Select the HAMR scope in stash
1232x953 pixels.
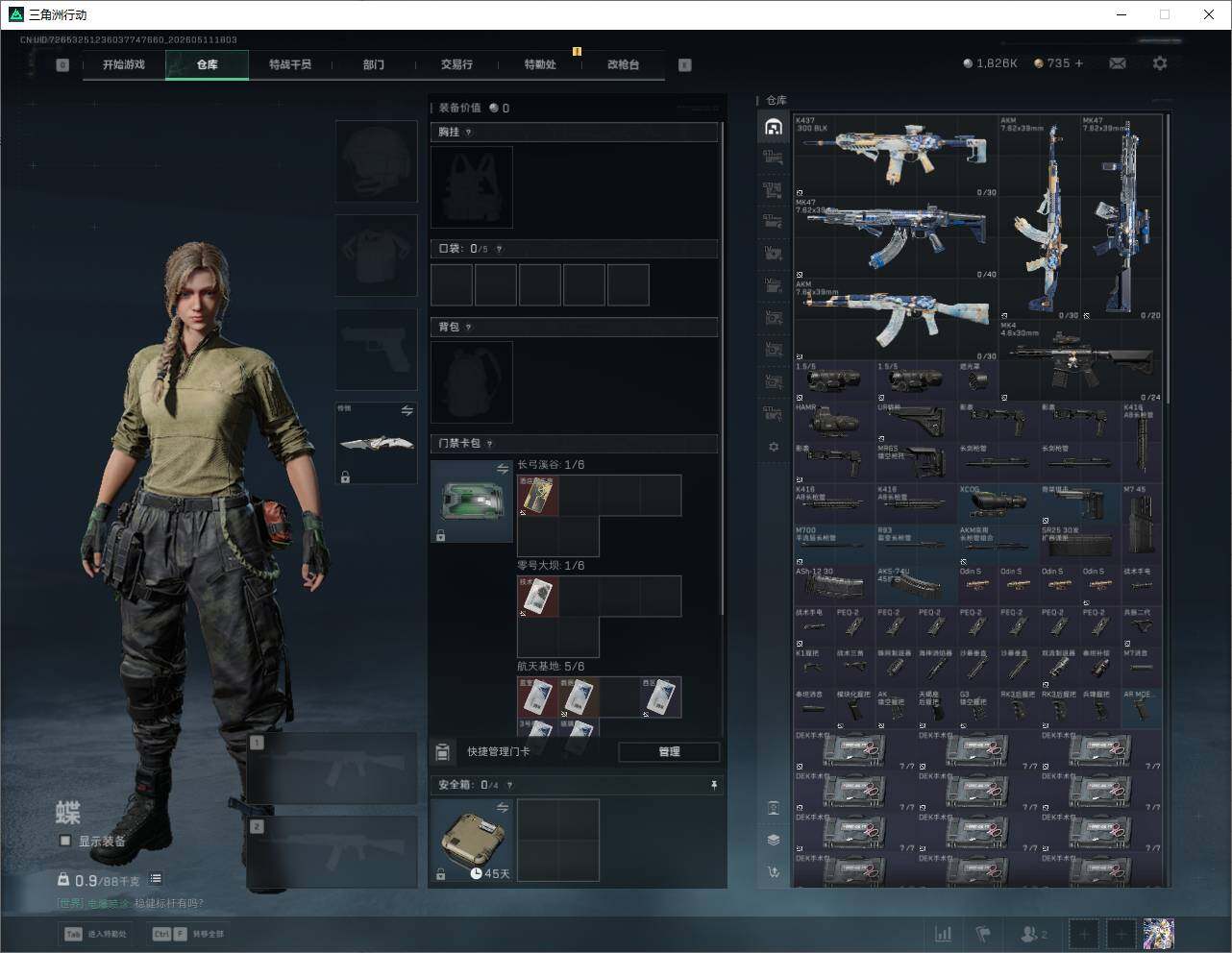tap(834, 422)
